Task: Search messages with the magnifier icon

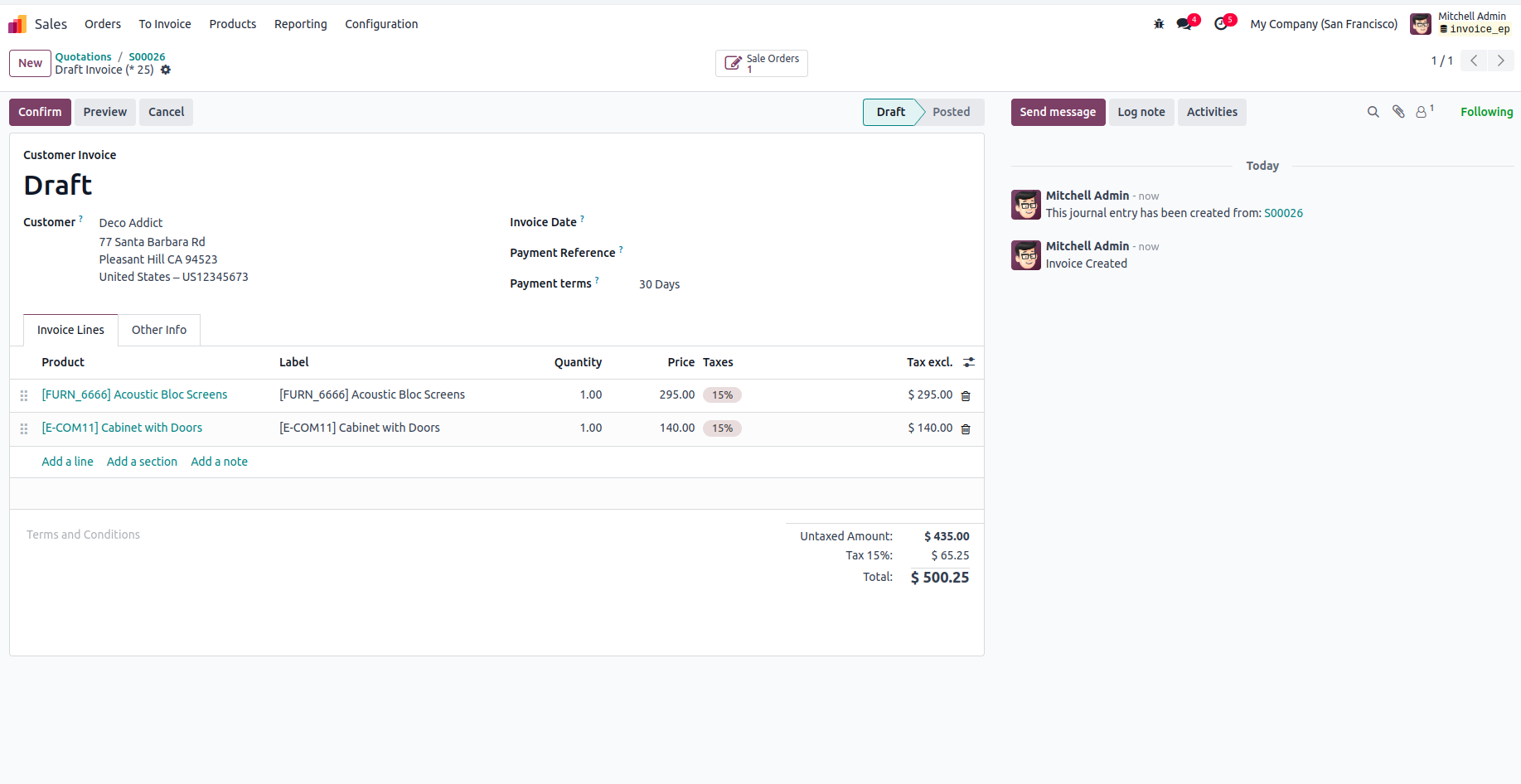Action: pos(1373,112)
